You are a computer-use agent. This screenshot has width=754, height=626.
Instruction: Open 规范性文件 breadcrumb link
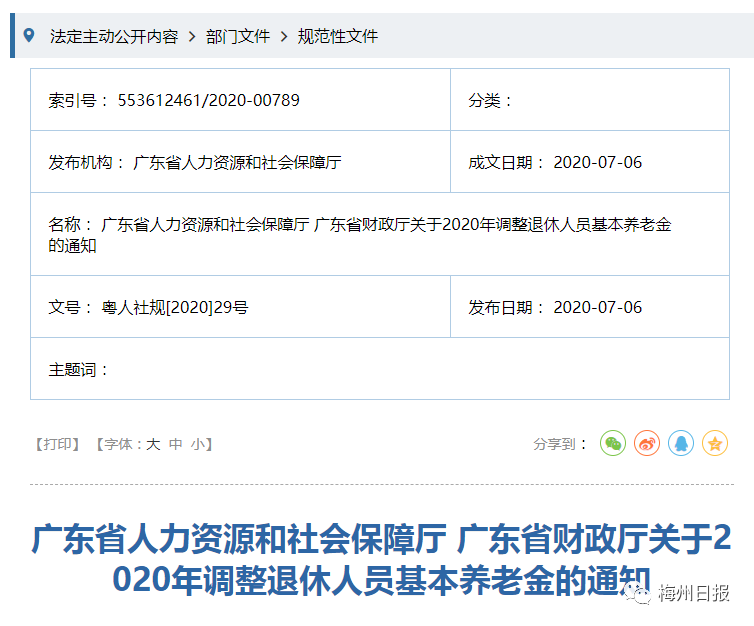(x=338, y=37)
